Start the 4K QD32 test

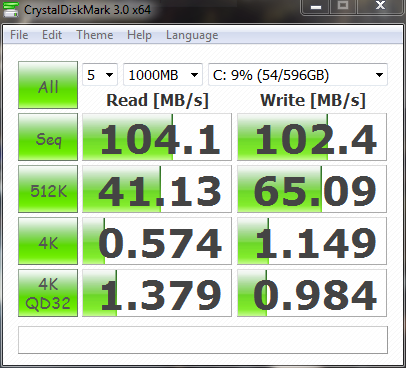coord(48,293)
